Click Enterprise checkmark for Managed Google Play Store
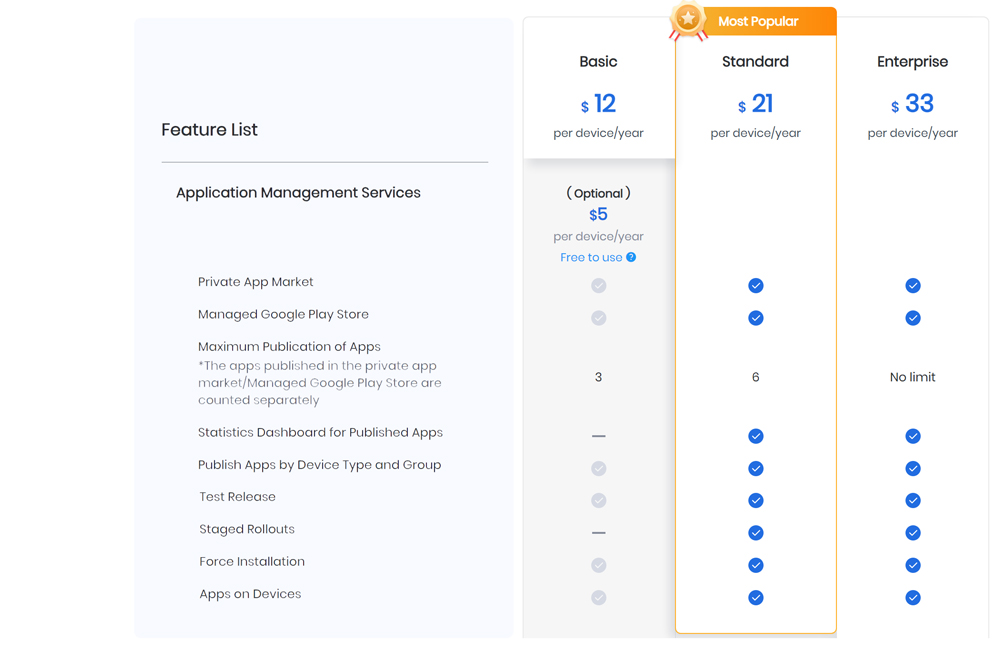Image resolution: width=1000 pixels, height=667 pixels. click(913, 318)
